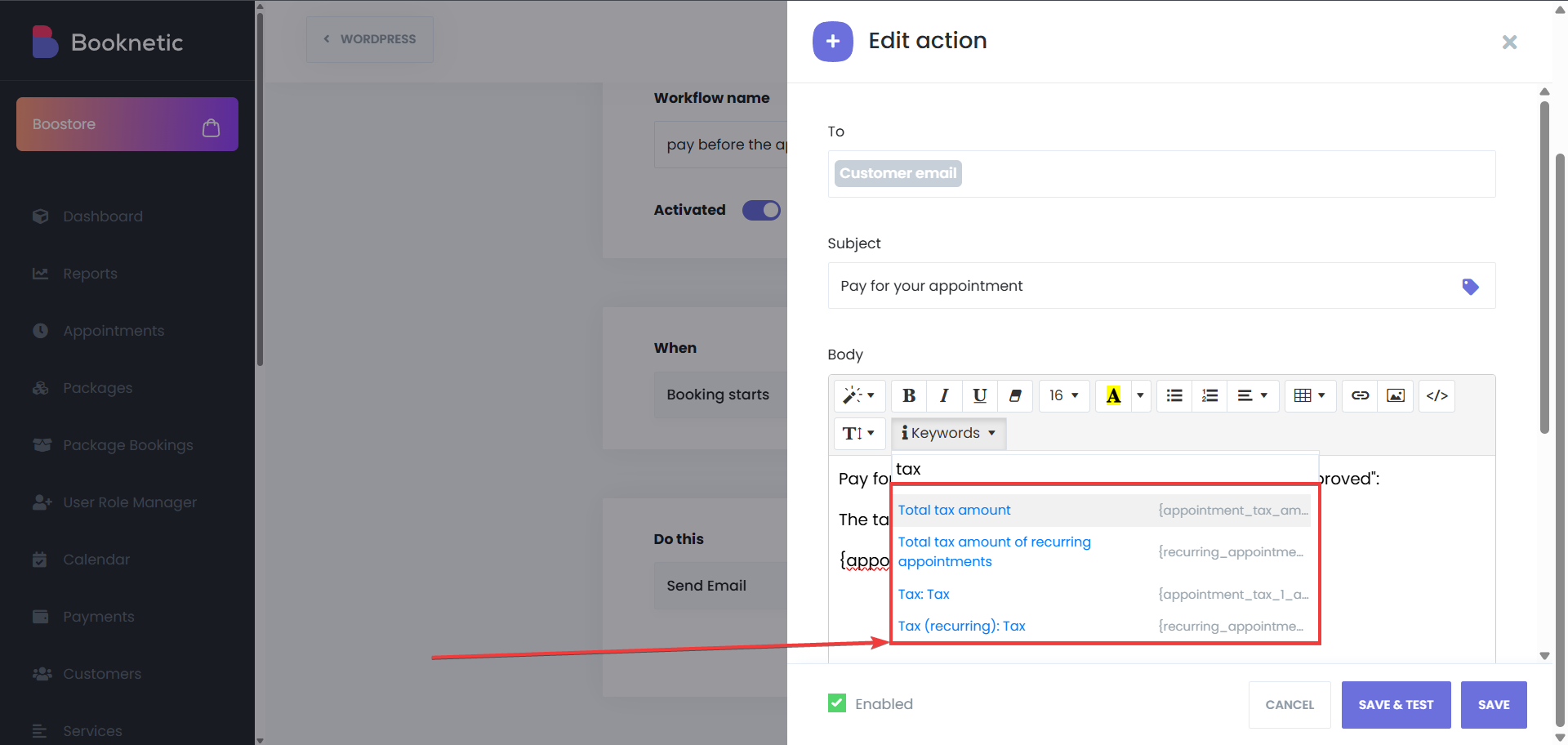Screen dimensions: 1568x745
Task: Open Dashboard in sidebar
Action: (x=103, y=216)
